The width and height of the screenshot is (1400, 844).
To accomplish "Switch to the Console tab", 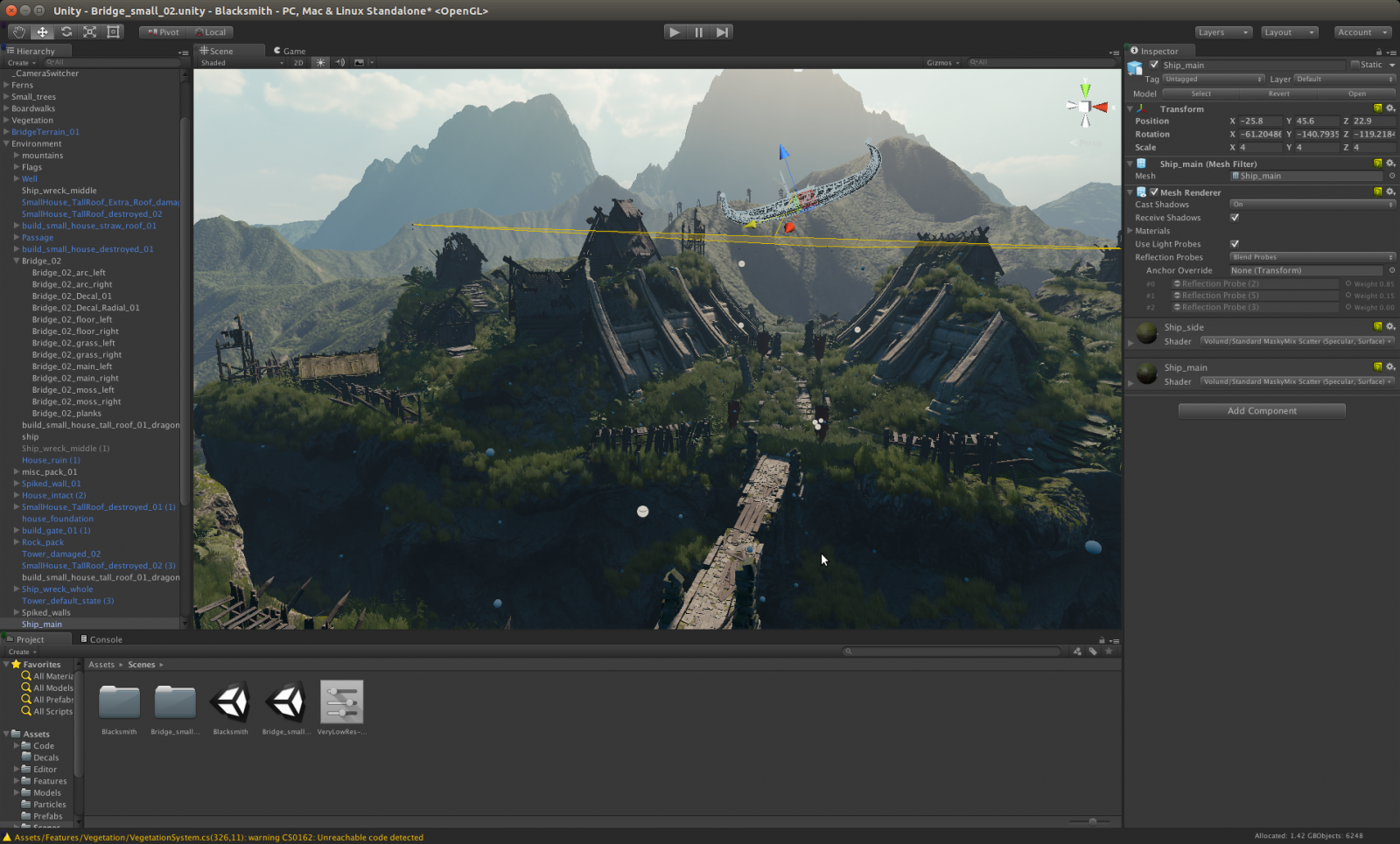I will [101, 639].
